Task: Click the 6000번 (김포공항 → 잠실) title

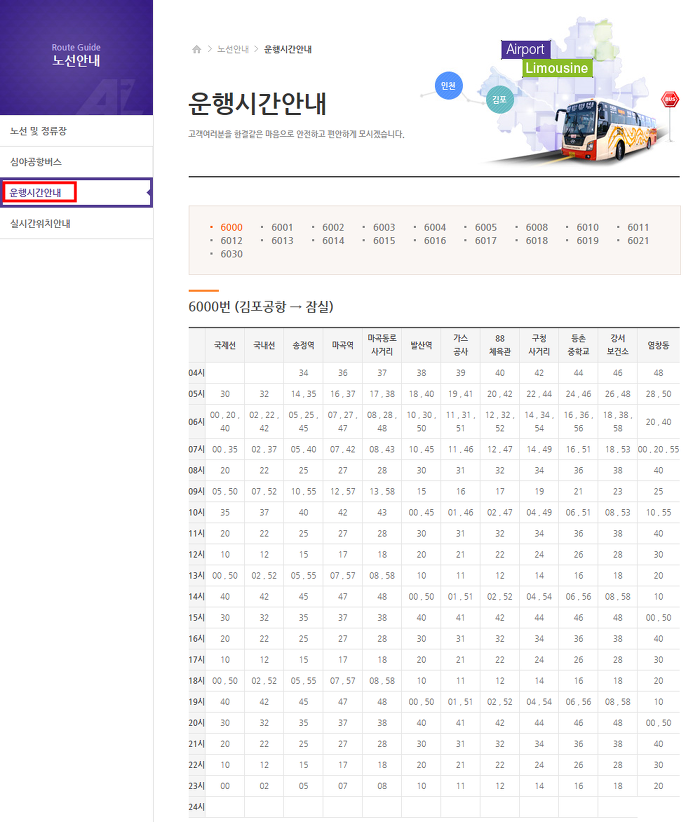Action: (261, 307)
